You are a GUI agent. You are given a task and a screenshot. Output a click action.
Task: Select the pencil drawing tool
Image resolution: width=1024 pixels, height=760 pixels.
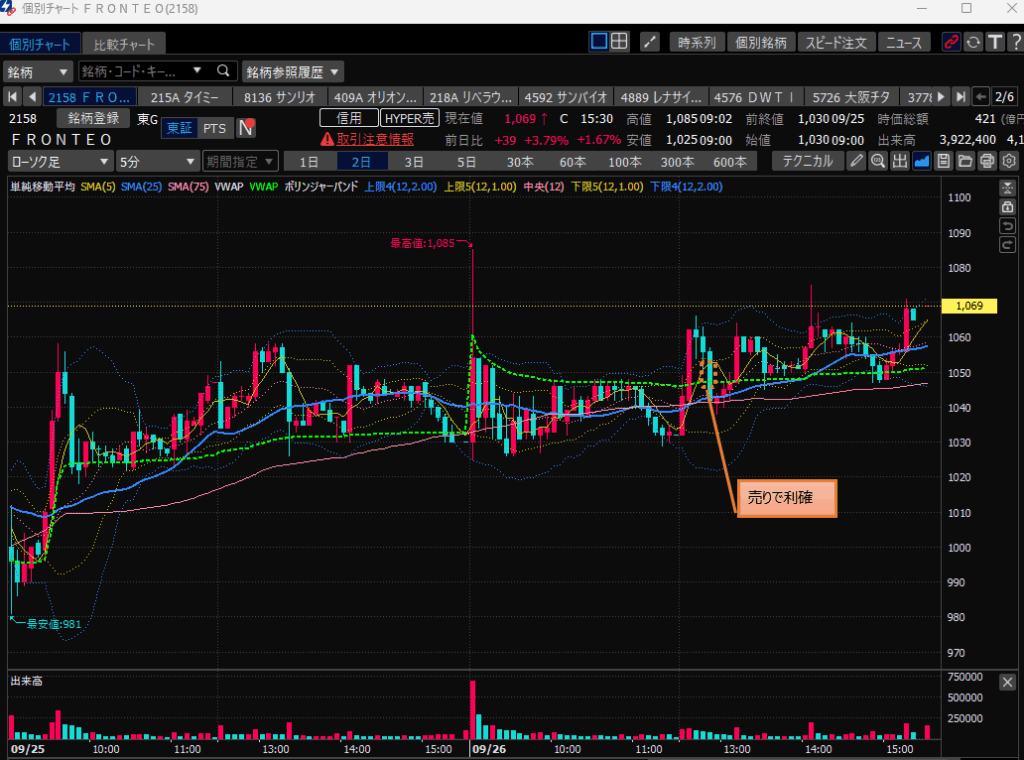pos(857,162)
